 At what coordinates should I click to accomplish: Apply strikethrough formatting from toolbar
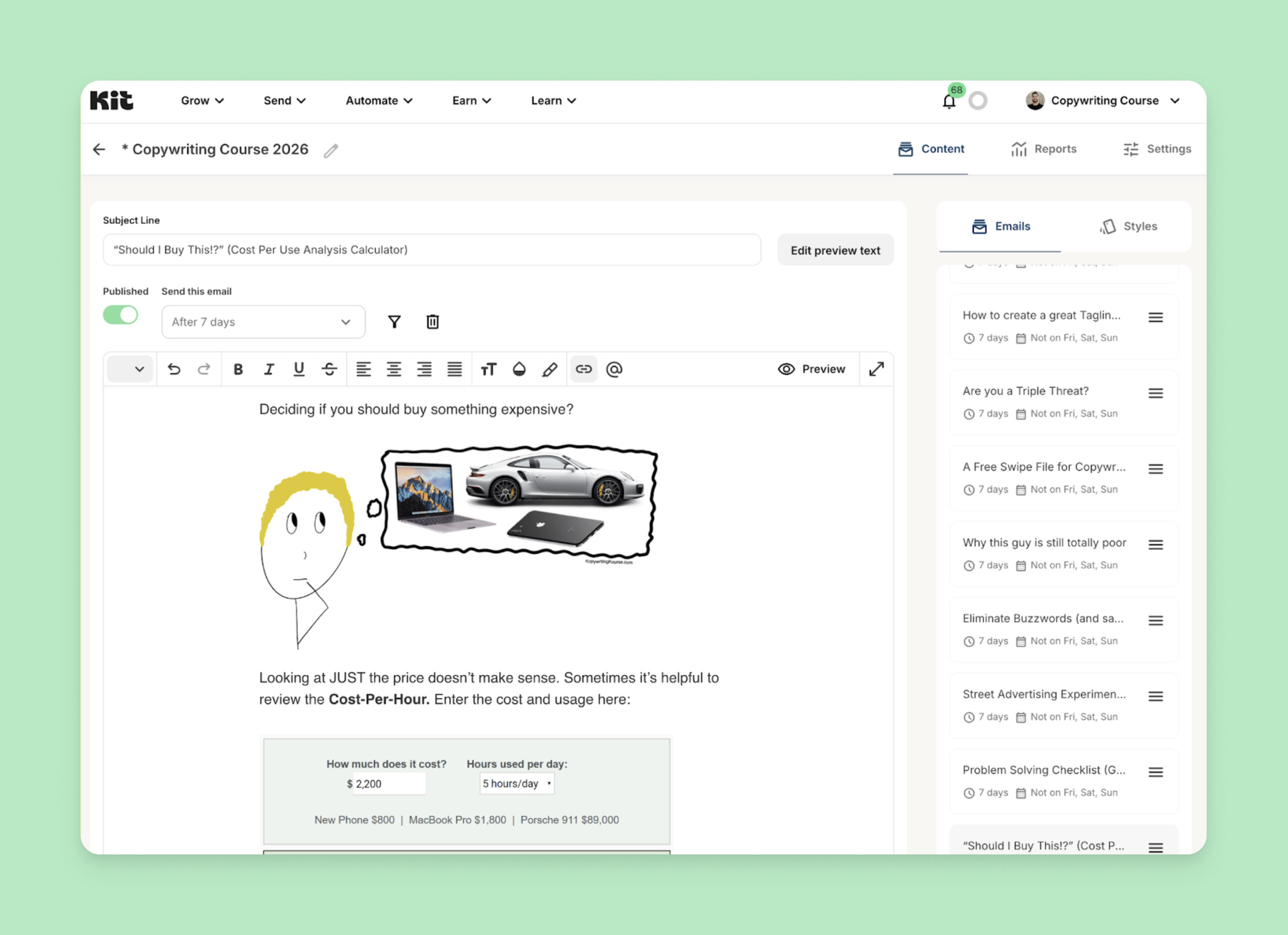(330, 369)
